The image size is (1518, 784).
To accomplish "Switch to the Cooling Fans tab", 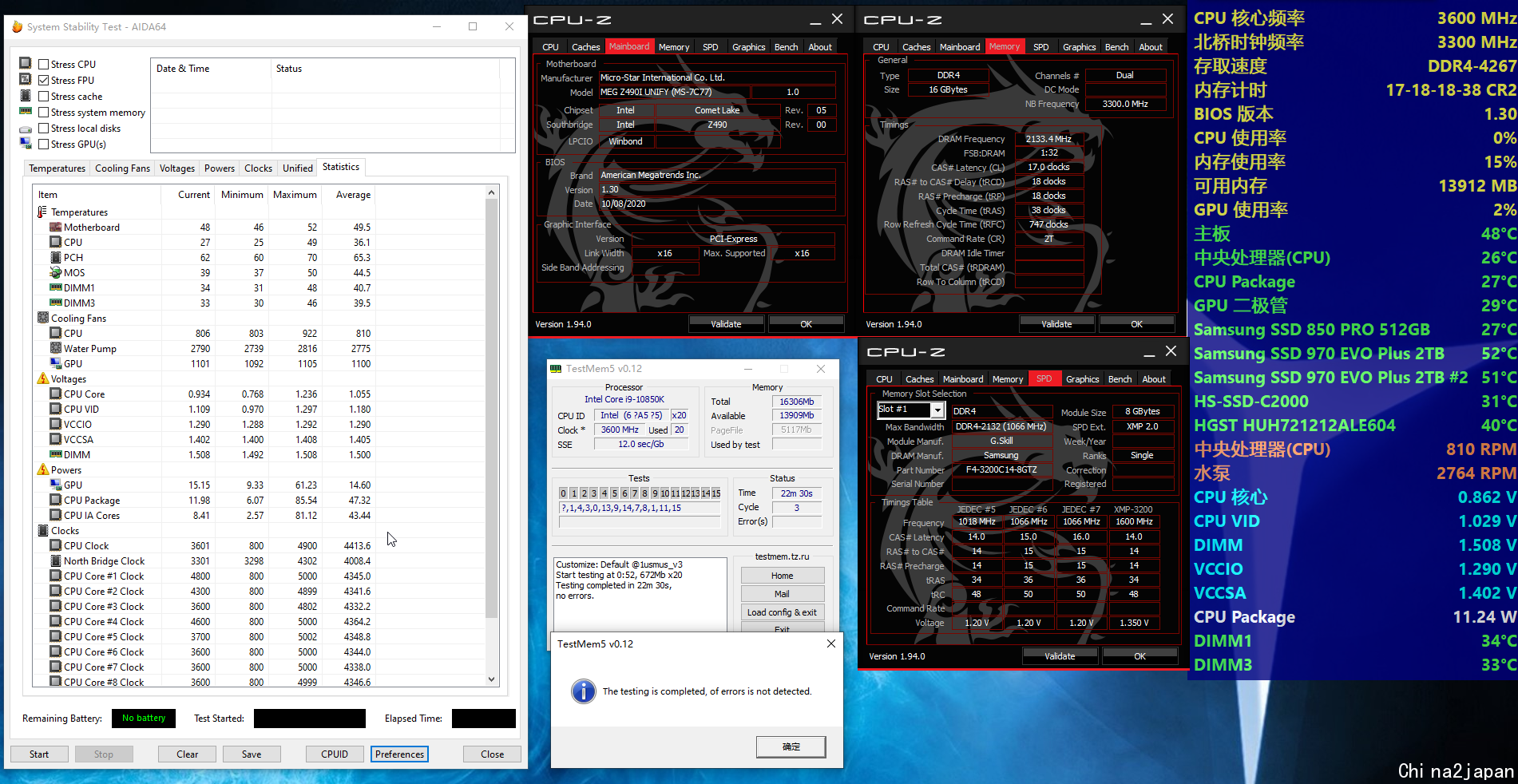I will [122, 168].
